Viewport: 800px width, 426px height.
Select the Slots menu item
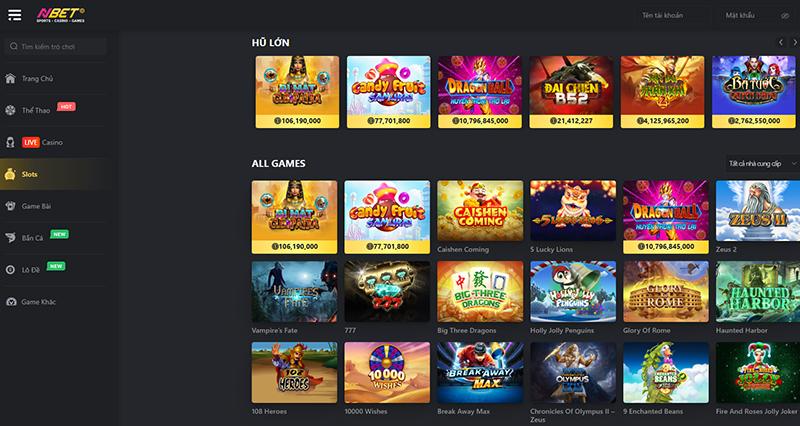click(x=55, y=174)
